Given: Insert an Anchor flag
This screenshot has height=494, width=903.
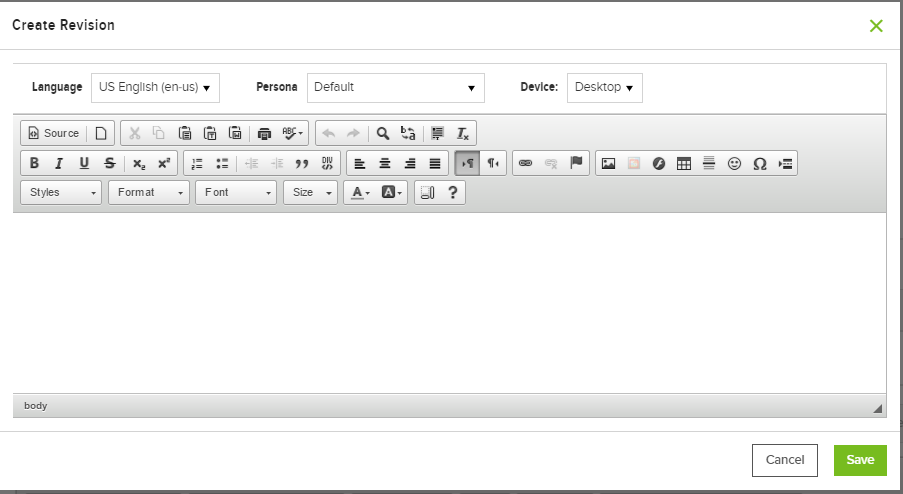Looking at the screenshot, I should 576,163.
